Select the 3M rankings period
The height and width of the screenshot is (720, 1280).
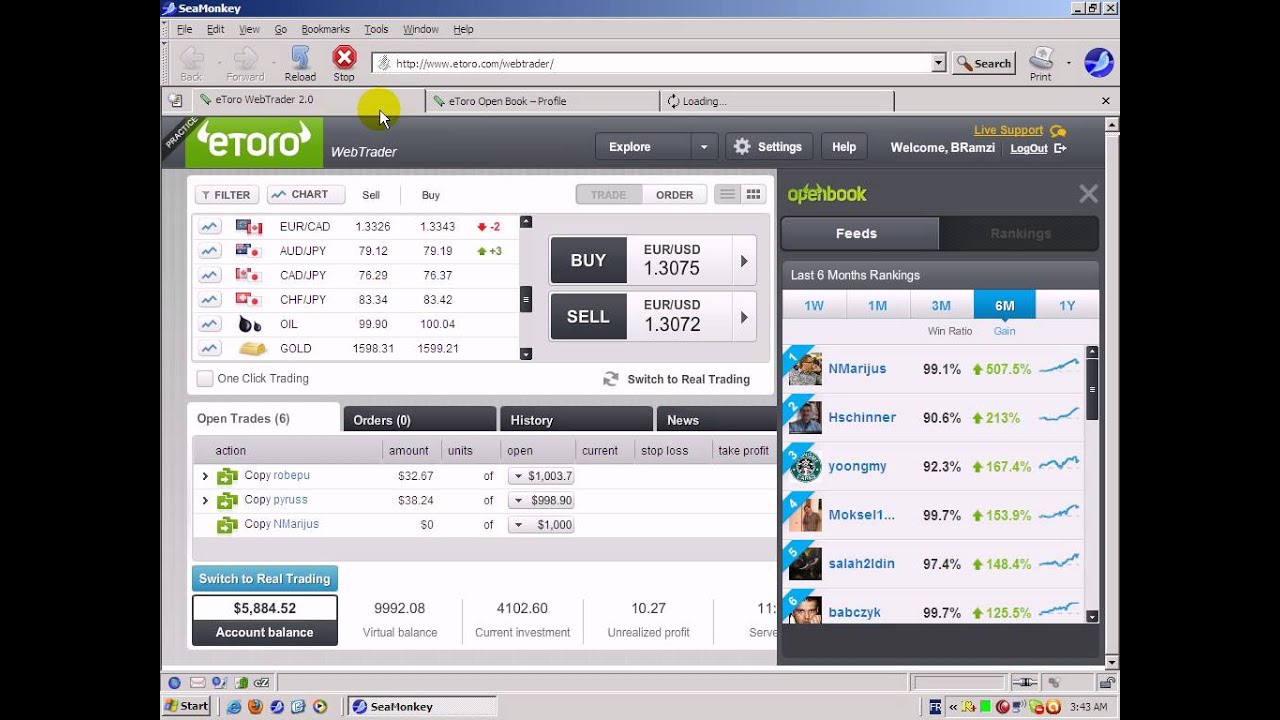coord(941,305)
